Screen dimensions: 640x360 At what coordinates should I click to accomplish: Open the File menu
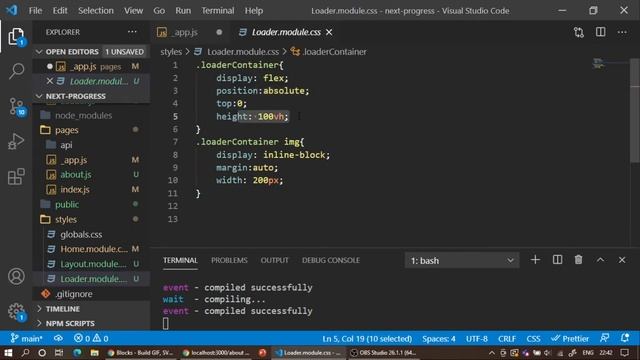(x=35, y=11)
